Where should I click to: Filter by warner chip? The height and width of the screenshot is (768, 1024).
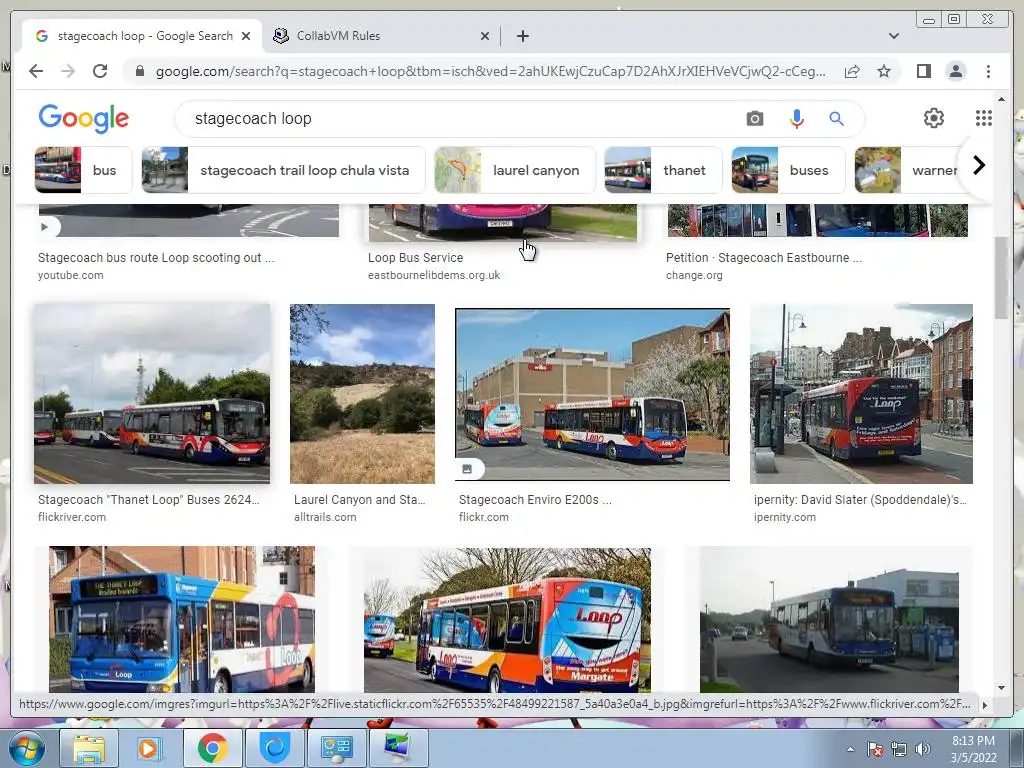tap(908, 170)
